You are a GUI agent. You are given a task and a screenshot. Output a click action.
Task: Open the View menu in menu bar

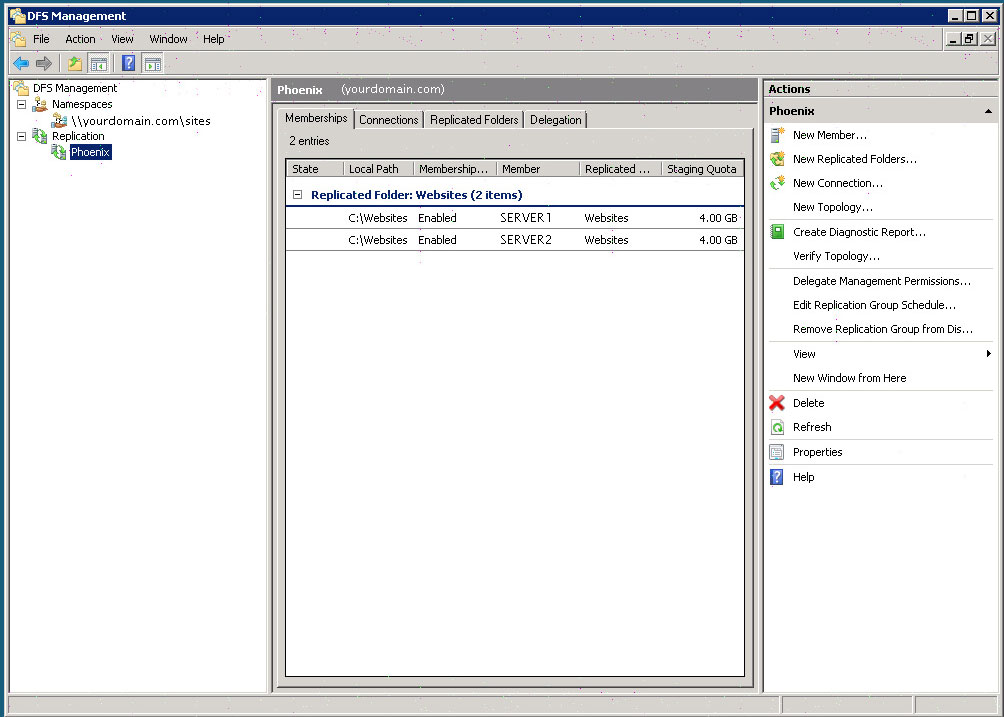122,39
